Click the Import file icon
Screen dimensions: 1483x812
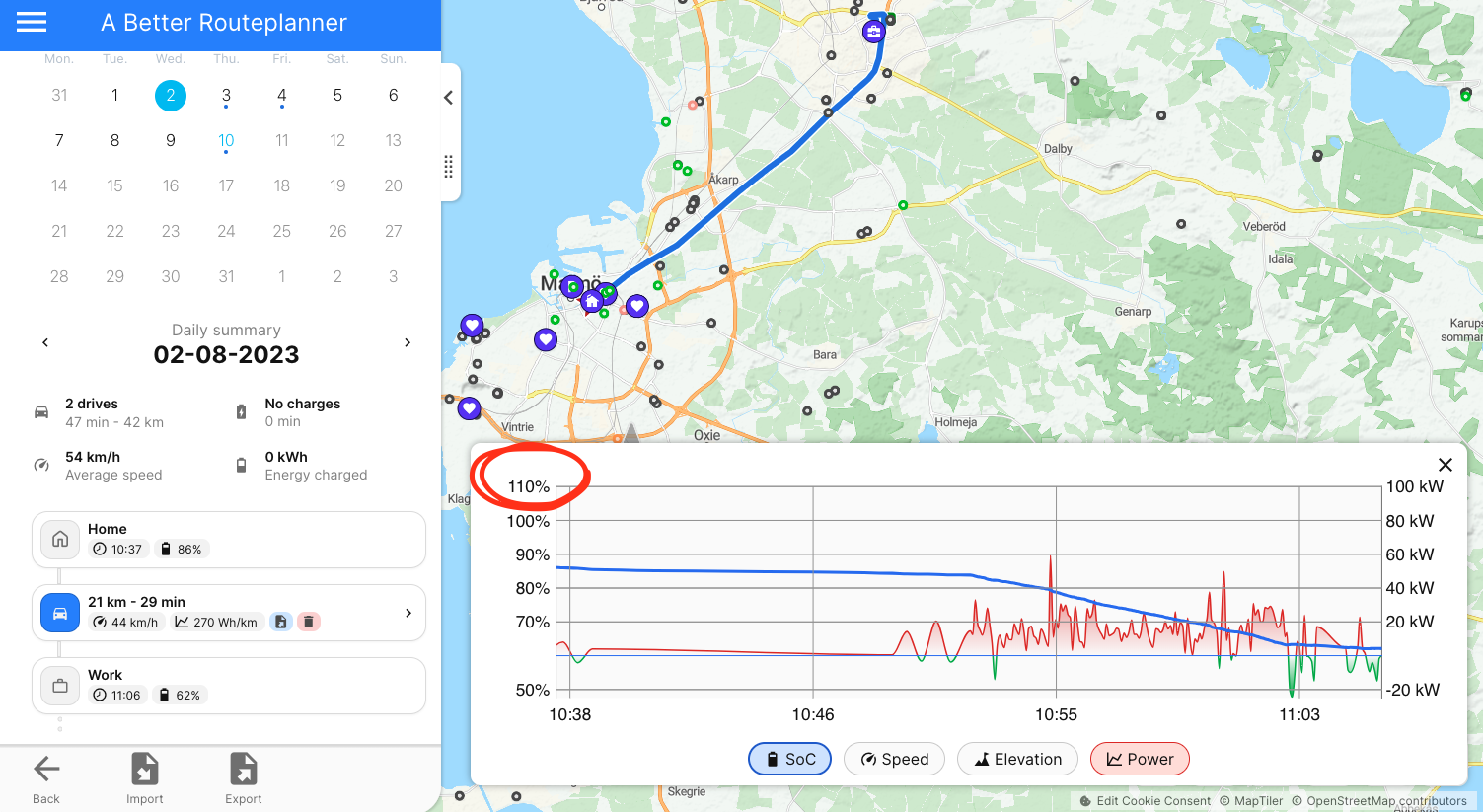(x=145, y=769)
